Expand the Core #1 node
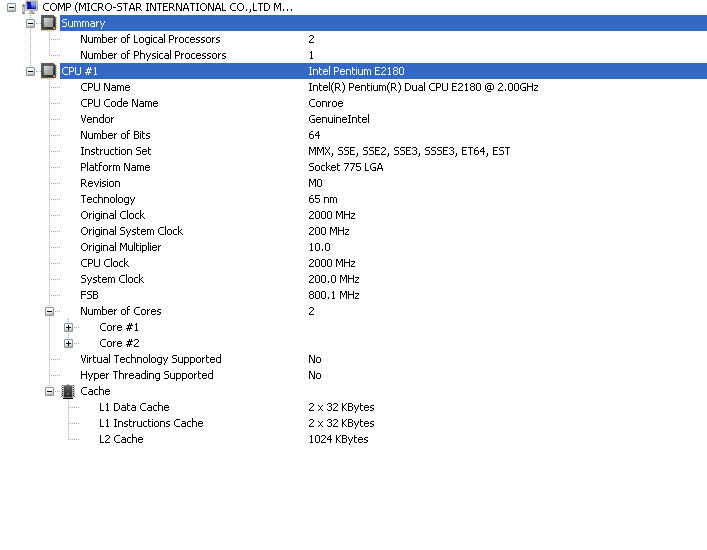 (69, 327)
